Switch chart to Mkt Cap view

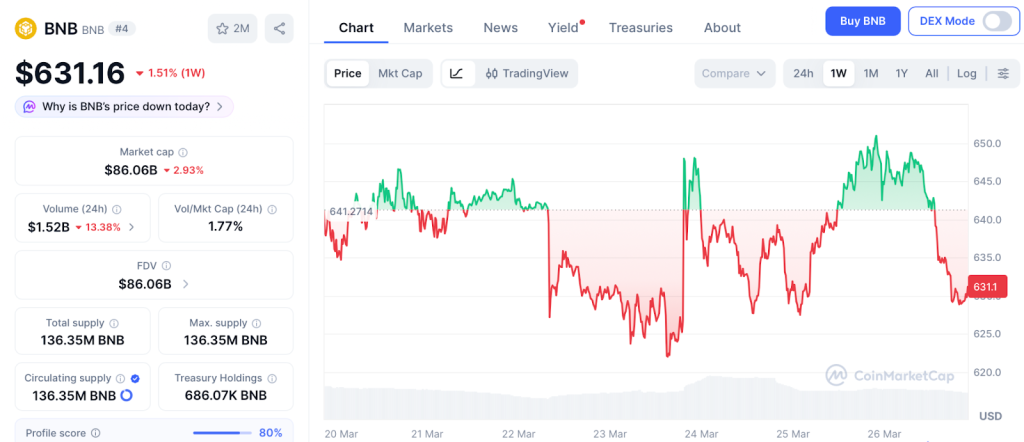point(400,73)
